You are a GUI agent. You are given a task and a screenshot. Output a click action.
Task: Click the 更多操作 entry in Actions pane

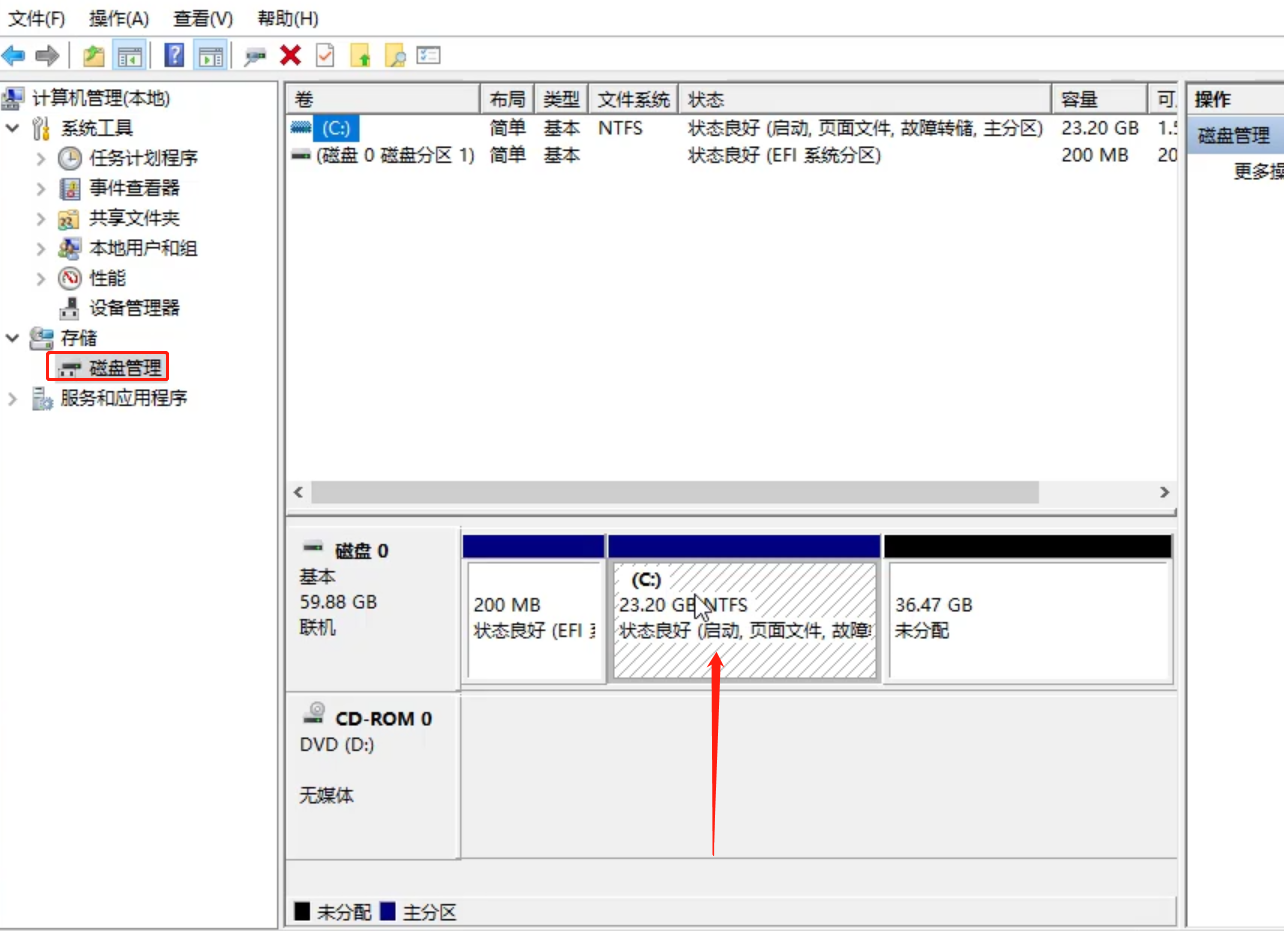[1259, 171]
